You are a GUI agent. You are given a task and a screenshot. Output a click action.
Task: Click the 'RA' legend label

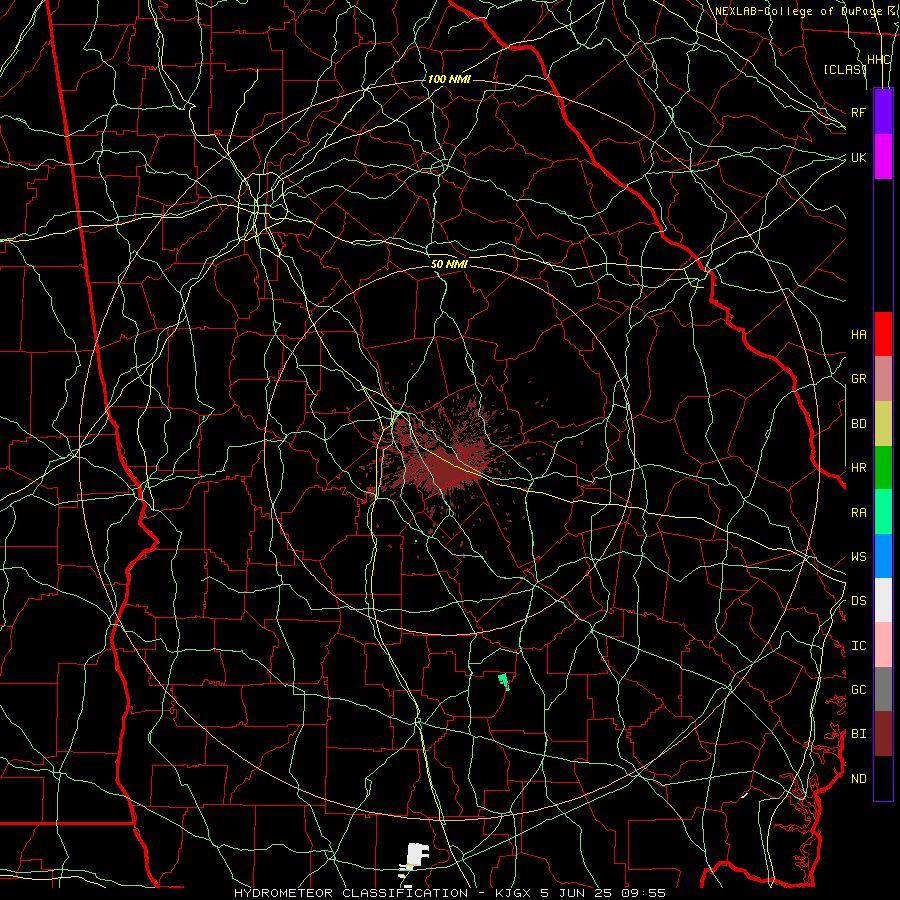click(x=859, y=513)
